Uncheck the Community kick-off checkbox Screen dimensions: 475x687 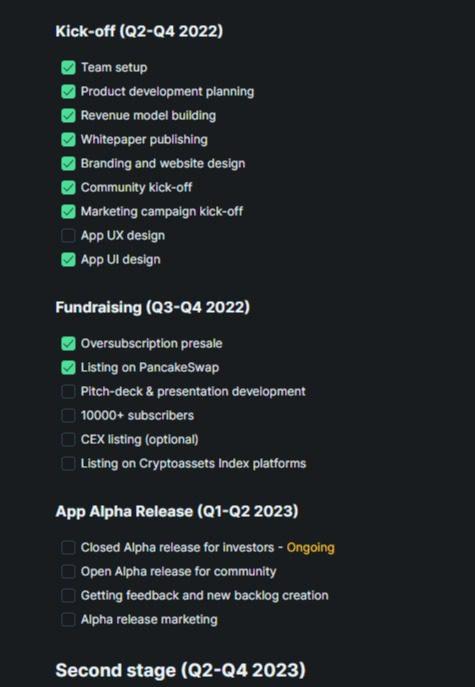coord(68,188)
